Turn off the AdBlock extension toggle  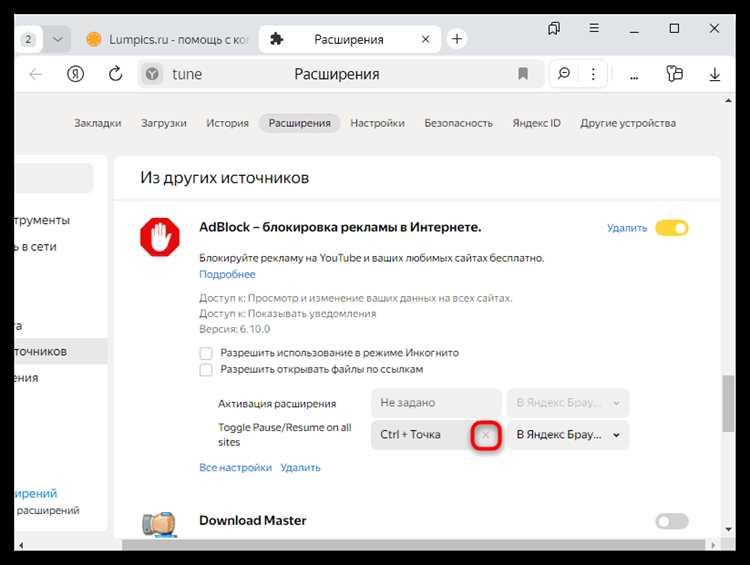point(672,228)
